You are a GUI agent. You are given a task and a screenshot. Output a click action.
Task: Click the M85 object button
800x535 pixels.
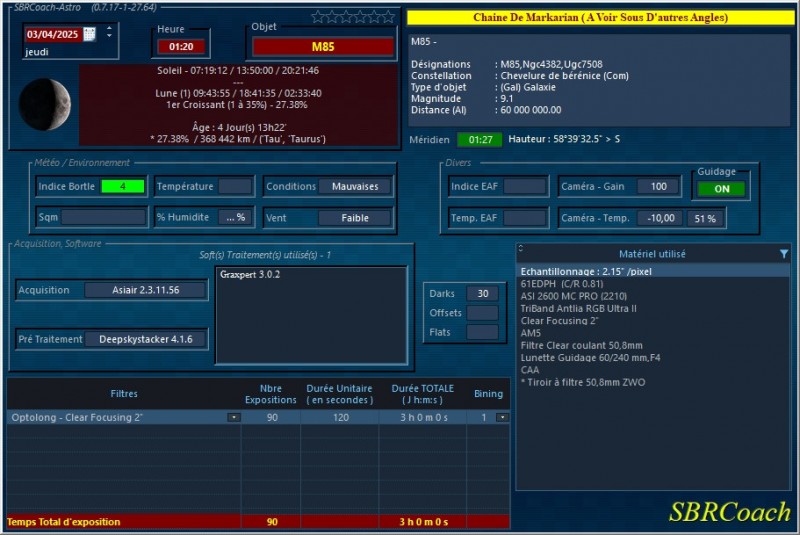(x=323, y=47)
